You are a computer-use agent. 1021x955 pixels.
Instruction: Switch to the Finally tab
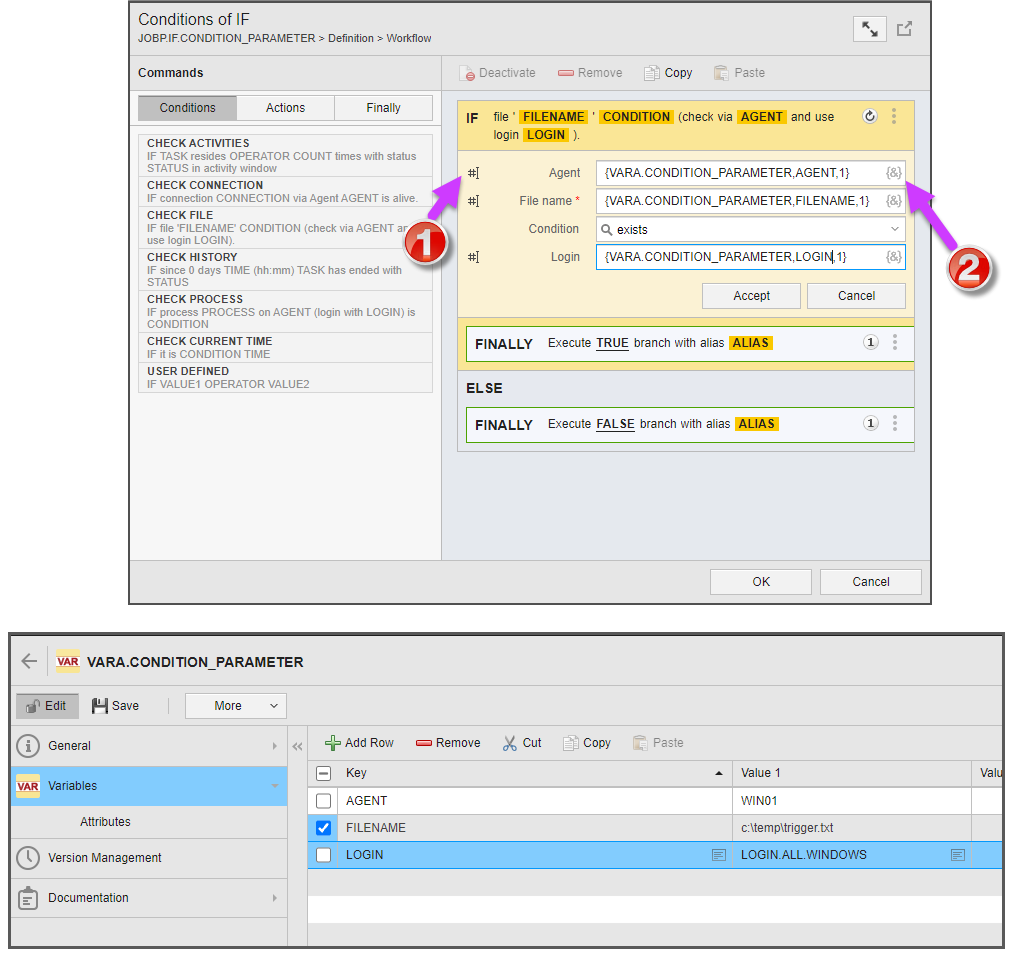tap(383, 107)
